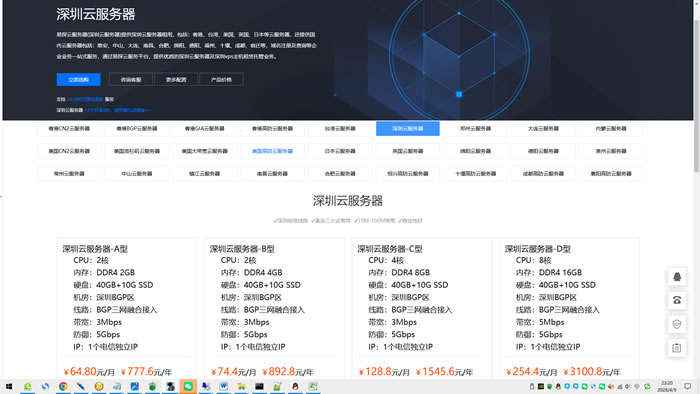Click the ¥1545.6元/年 price

pos(444,372)
